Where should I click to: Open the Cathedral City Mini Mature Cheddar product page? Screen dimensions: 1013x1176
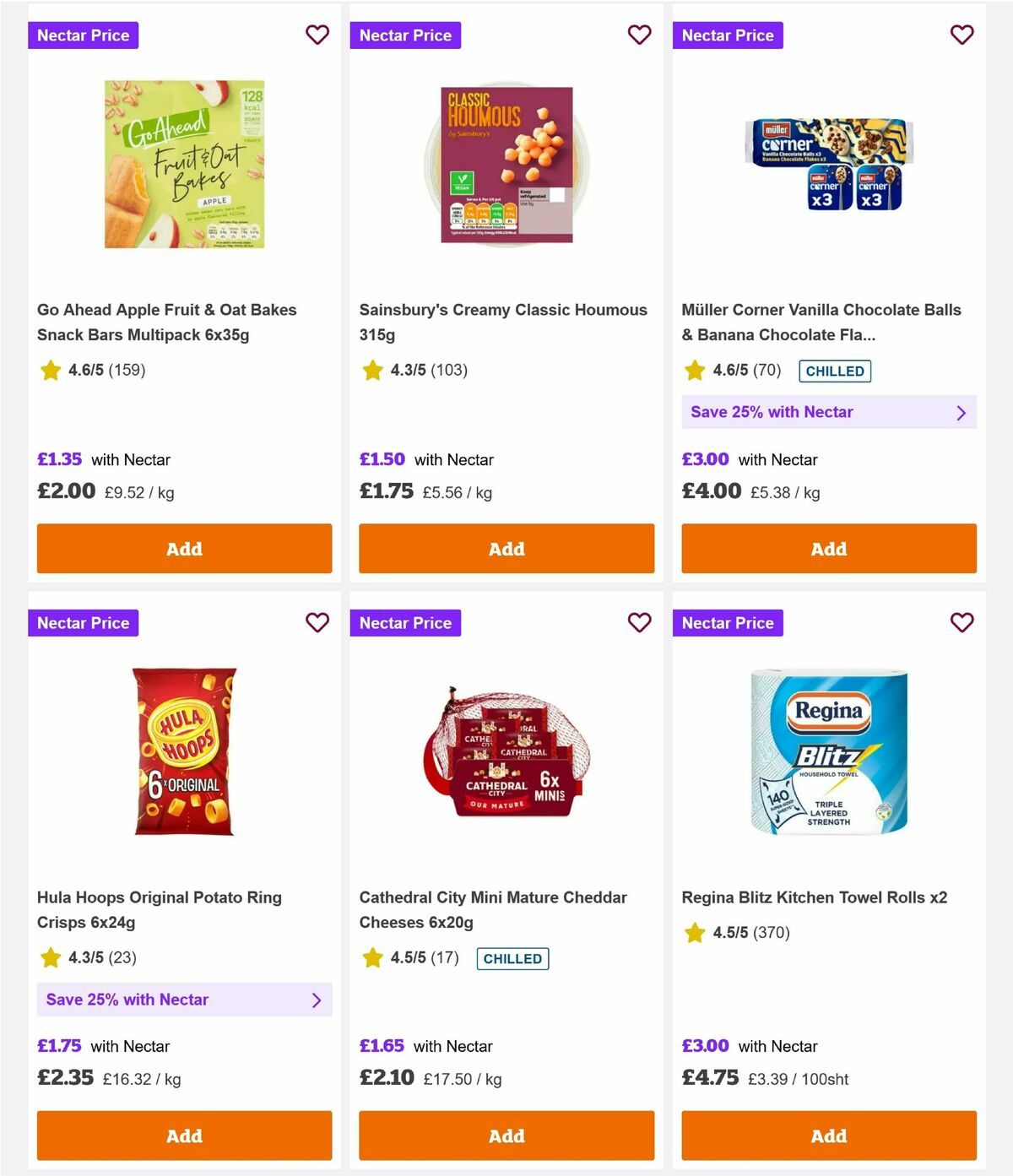click(x=494, y=909)
